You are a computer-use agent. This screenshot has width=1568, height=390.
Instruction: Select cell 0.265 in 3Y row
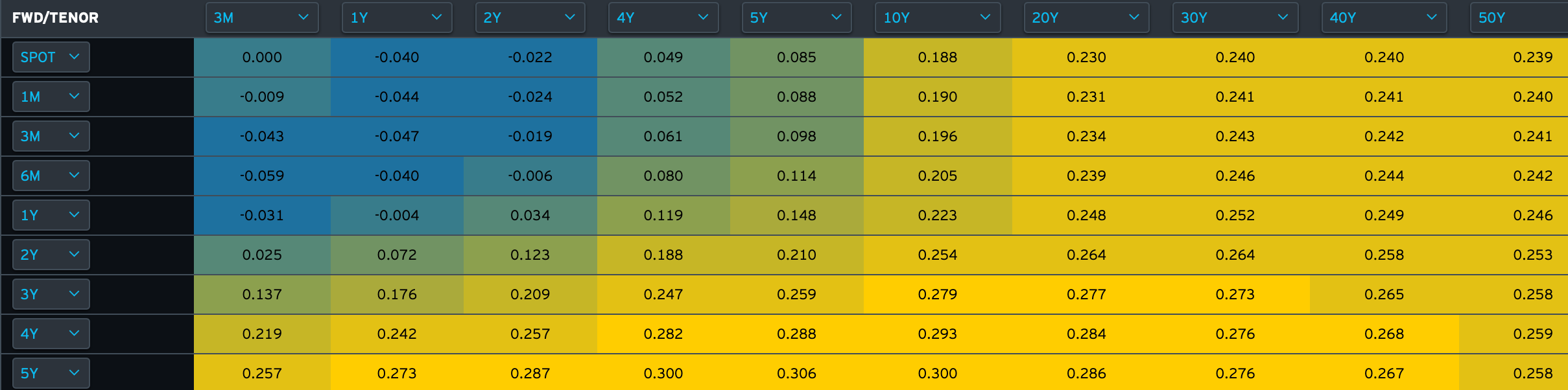[x=1384, y=294]
